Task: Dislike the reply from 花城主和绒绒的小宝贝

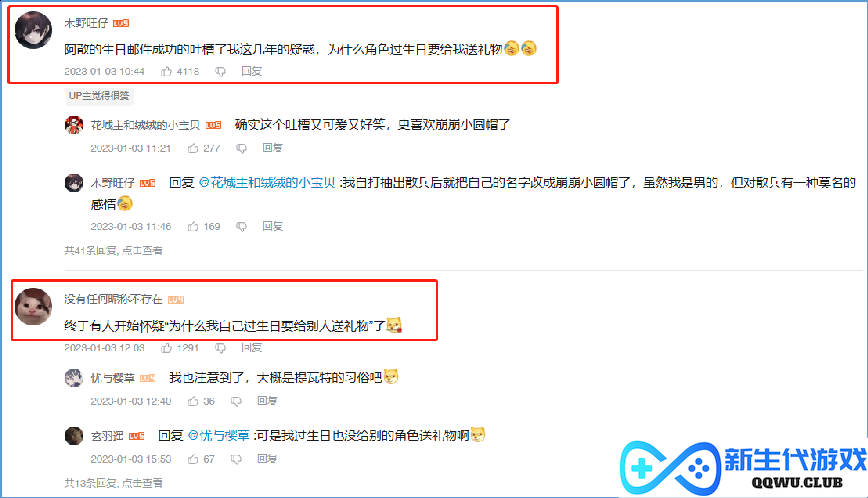Action: pos(241,148)
